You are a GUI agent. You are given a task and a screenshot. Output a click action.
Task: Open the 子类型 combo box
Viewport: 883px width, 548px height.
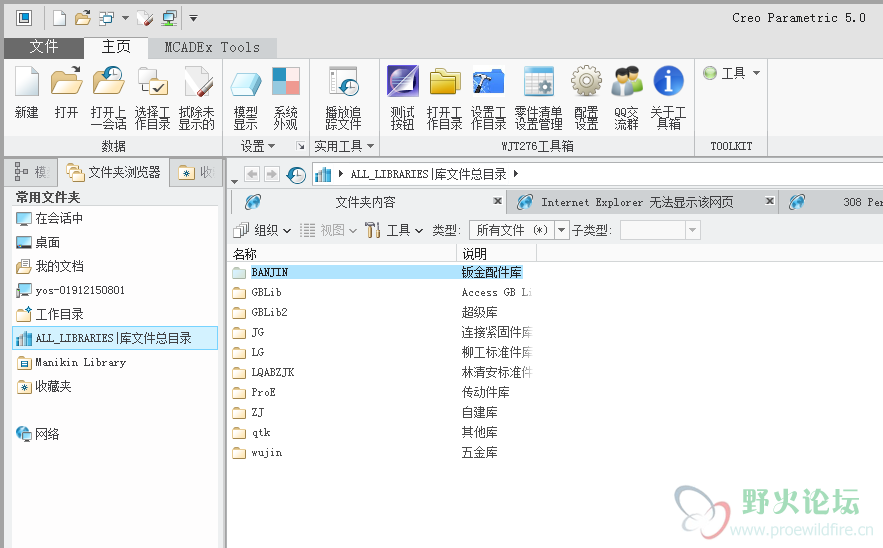661,230
